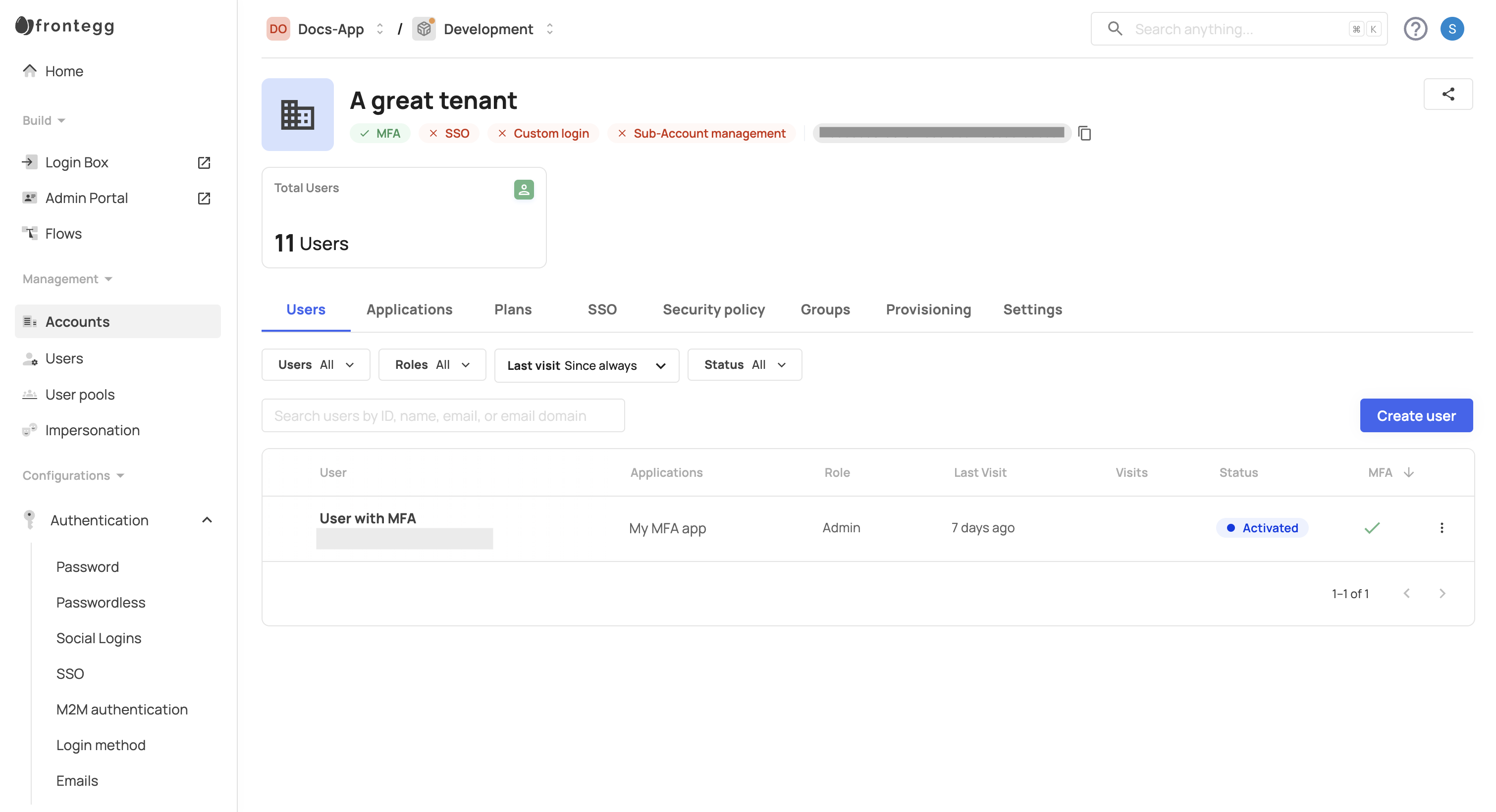Open the Last visit filter dropdown
The height and width of the screenshot is (812, 1496).
coord(586,366)
